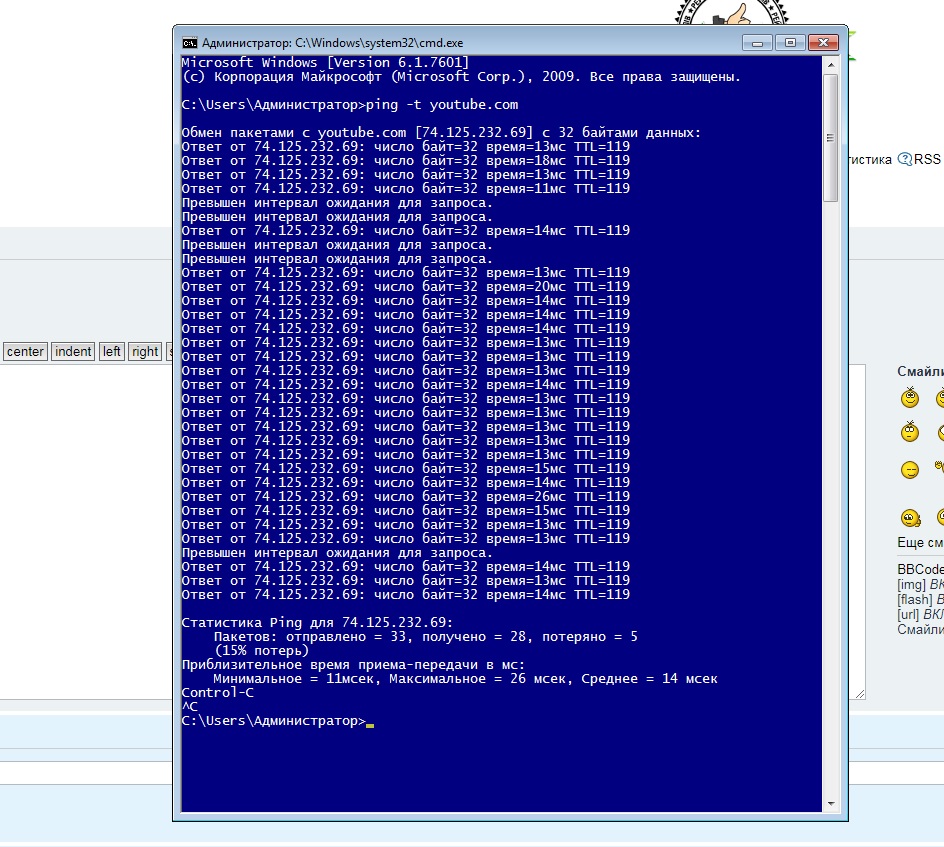
Task: Apply the right align BBCode button
Action: coord(144,352)
